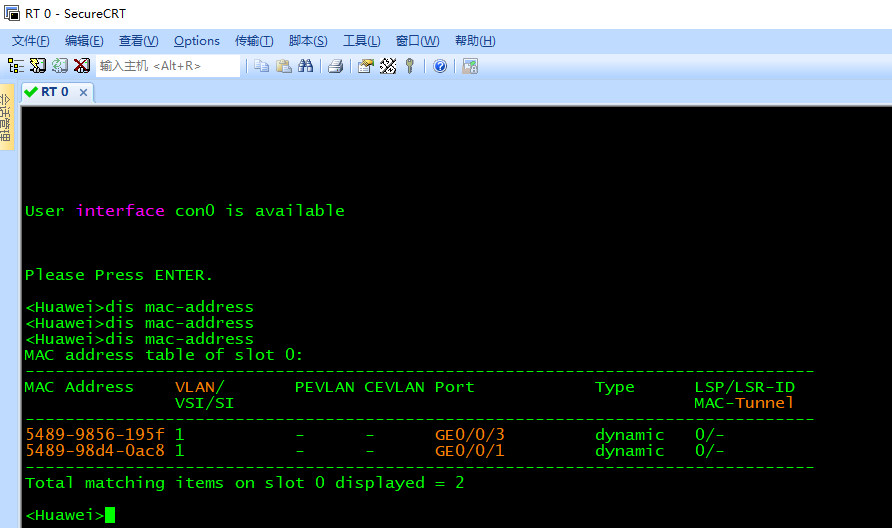Click the SecureCRT title bar icon
The image size is (892, 528).
coord(11,13)
